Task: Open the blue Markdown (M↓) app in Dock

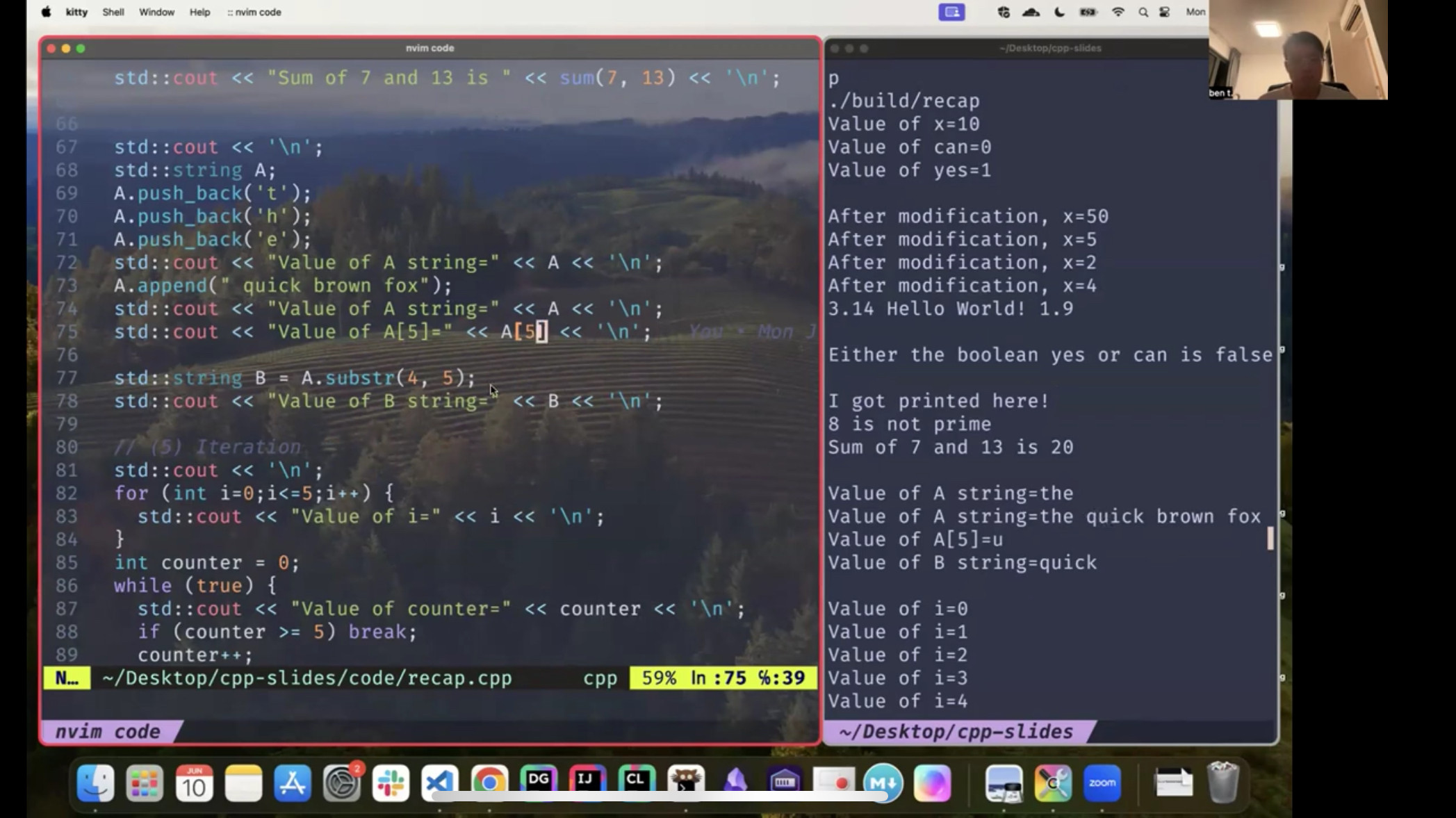Action: 883,783
